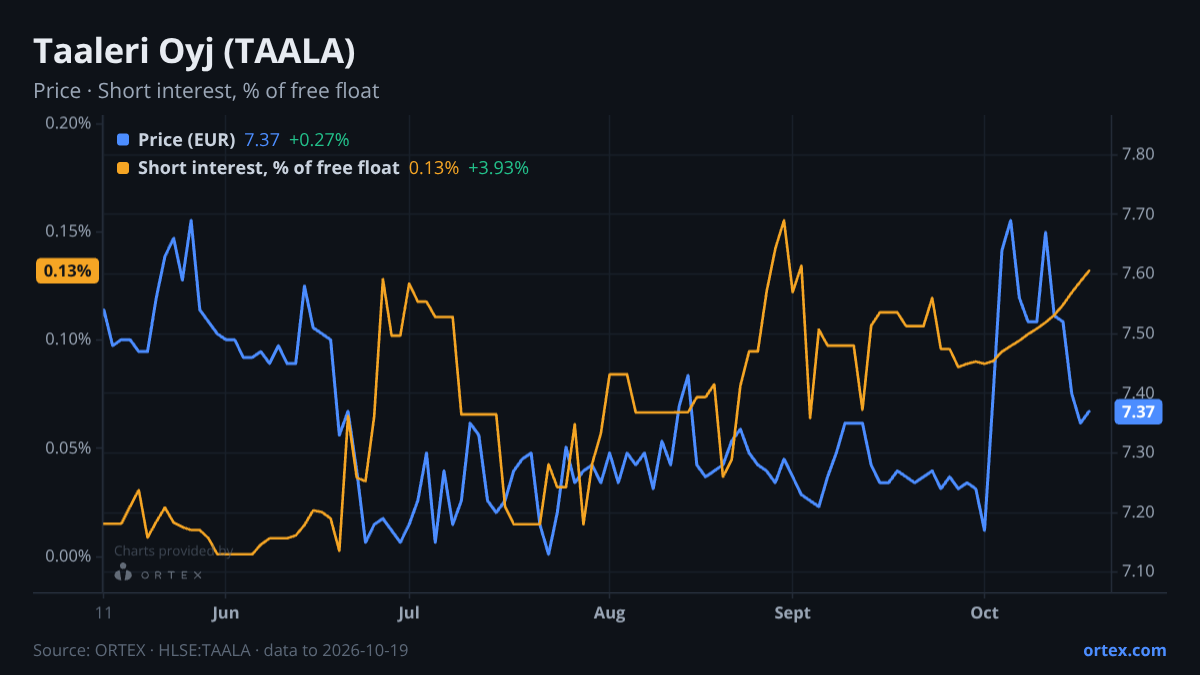Click the 0.10% left axis label
The width and height of the screenshot is (1200, 675).
(68, 339)
